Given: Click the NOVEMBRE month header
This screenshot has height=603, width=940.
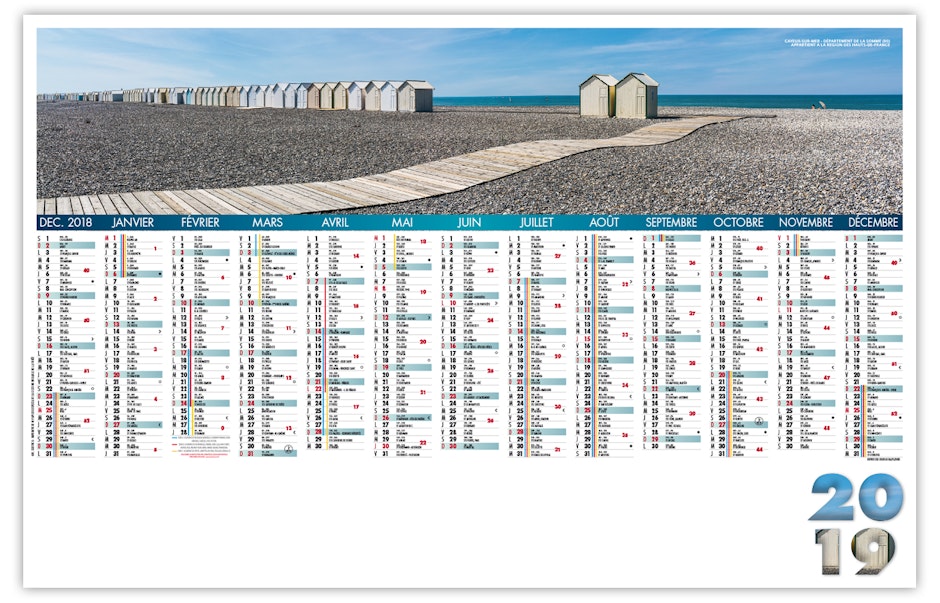Looking at the screenshot, I should 806,222.
